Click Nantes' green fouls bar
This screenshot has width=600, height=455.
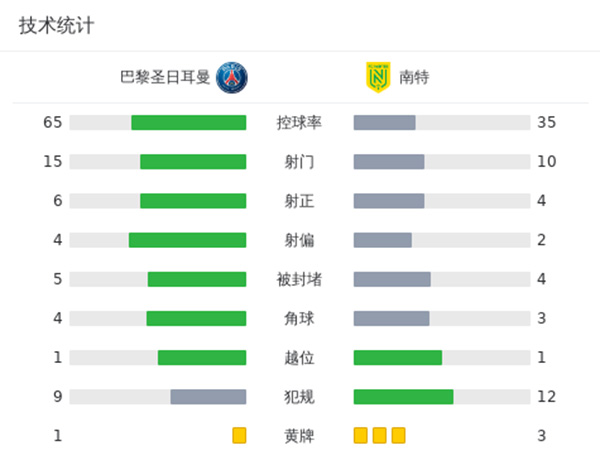pyautogui.click(x=404, y=396)
